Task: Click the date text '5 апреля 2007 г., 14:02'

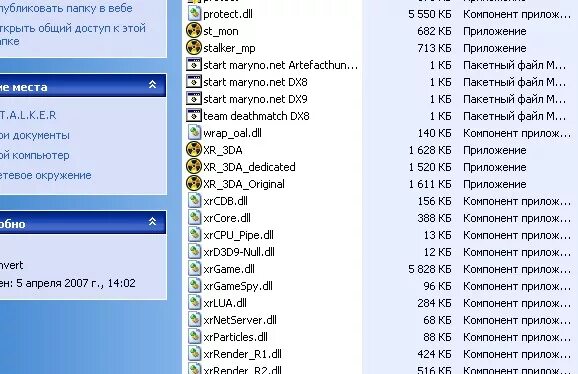Action: pos(76,283)
